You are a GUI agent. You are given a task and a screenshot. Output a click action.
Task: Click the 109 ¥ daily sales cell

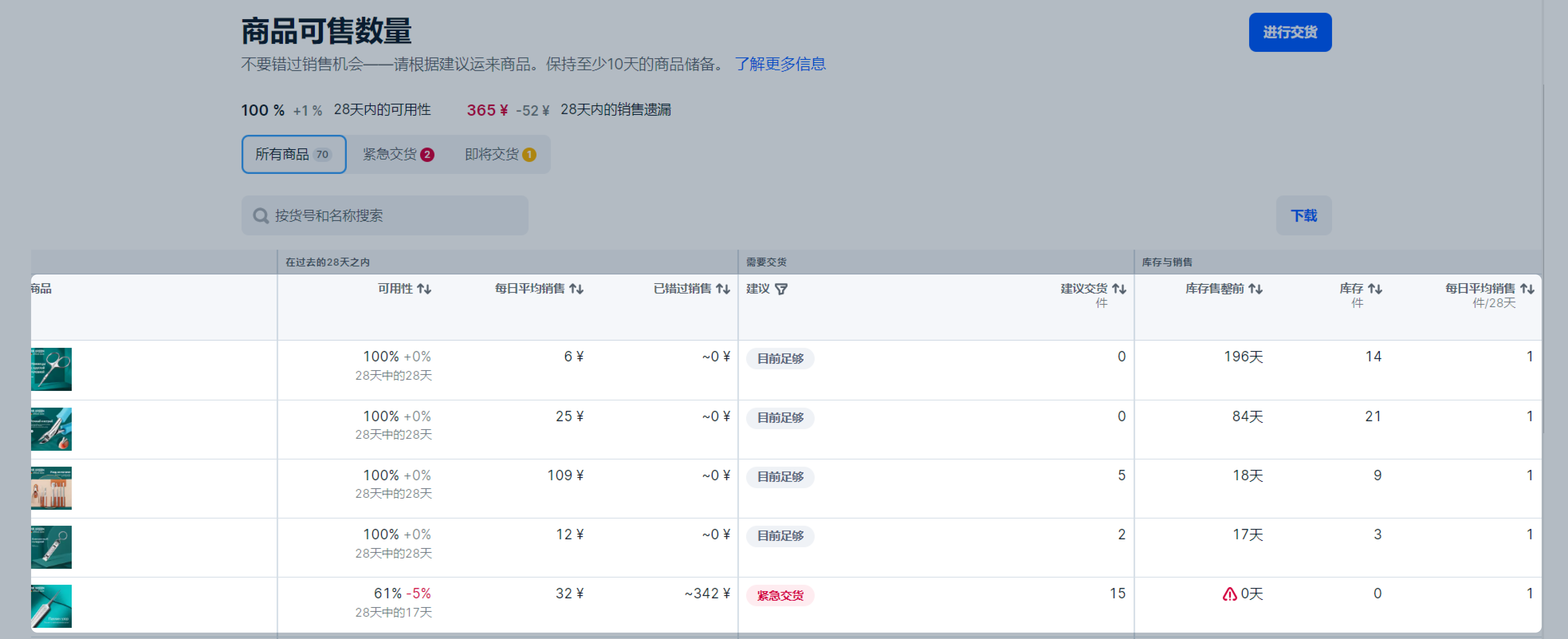pos(565,475)
